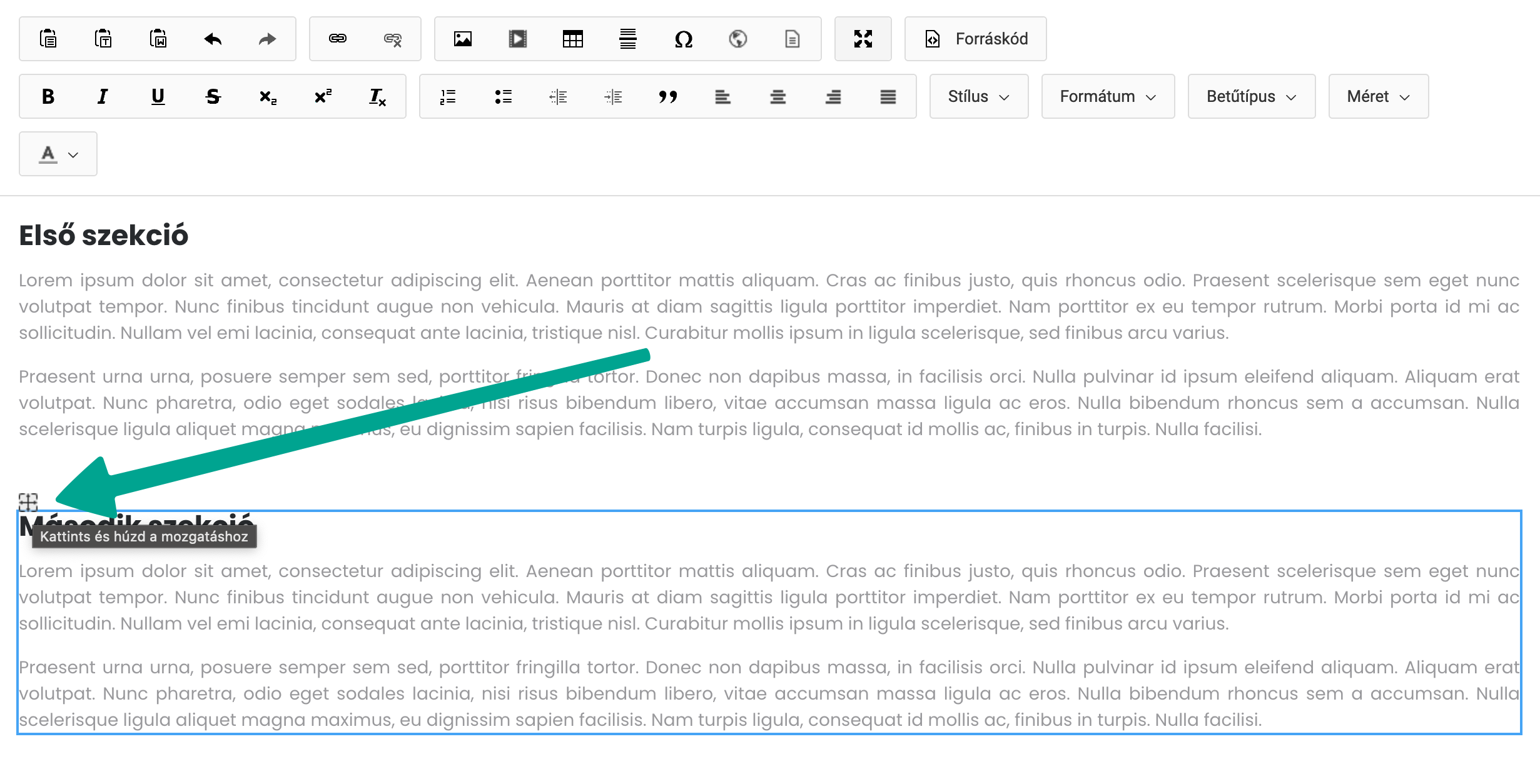Maximize the editor
Screen dimensions: 1540x784
pos(863,39)
